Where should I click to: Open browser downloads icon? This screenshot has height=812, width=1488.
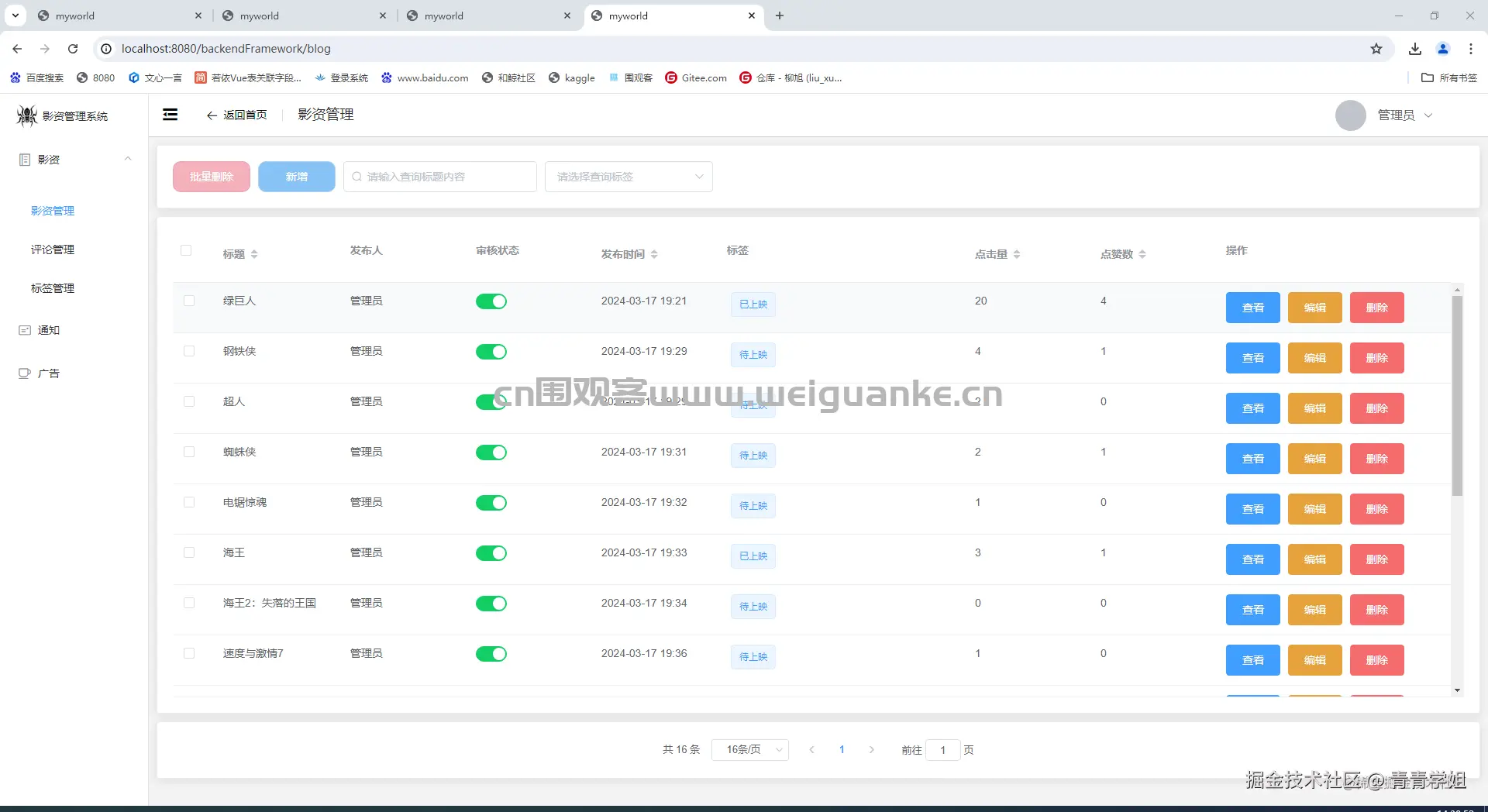pyautogui.click(x=1415, y=49)
